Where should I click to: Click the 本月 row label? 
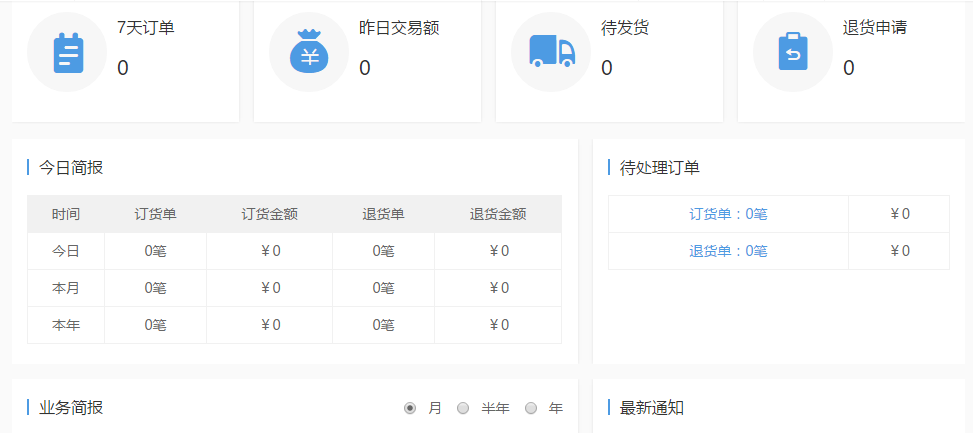pos(66,288)
